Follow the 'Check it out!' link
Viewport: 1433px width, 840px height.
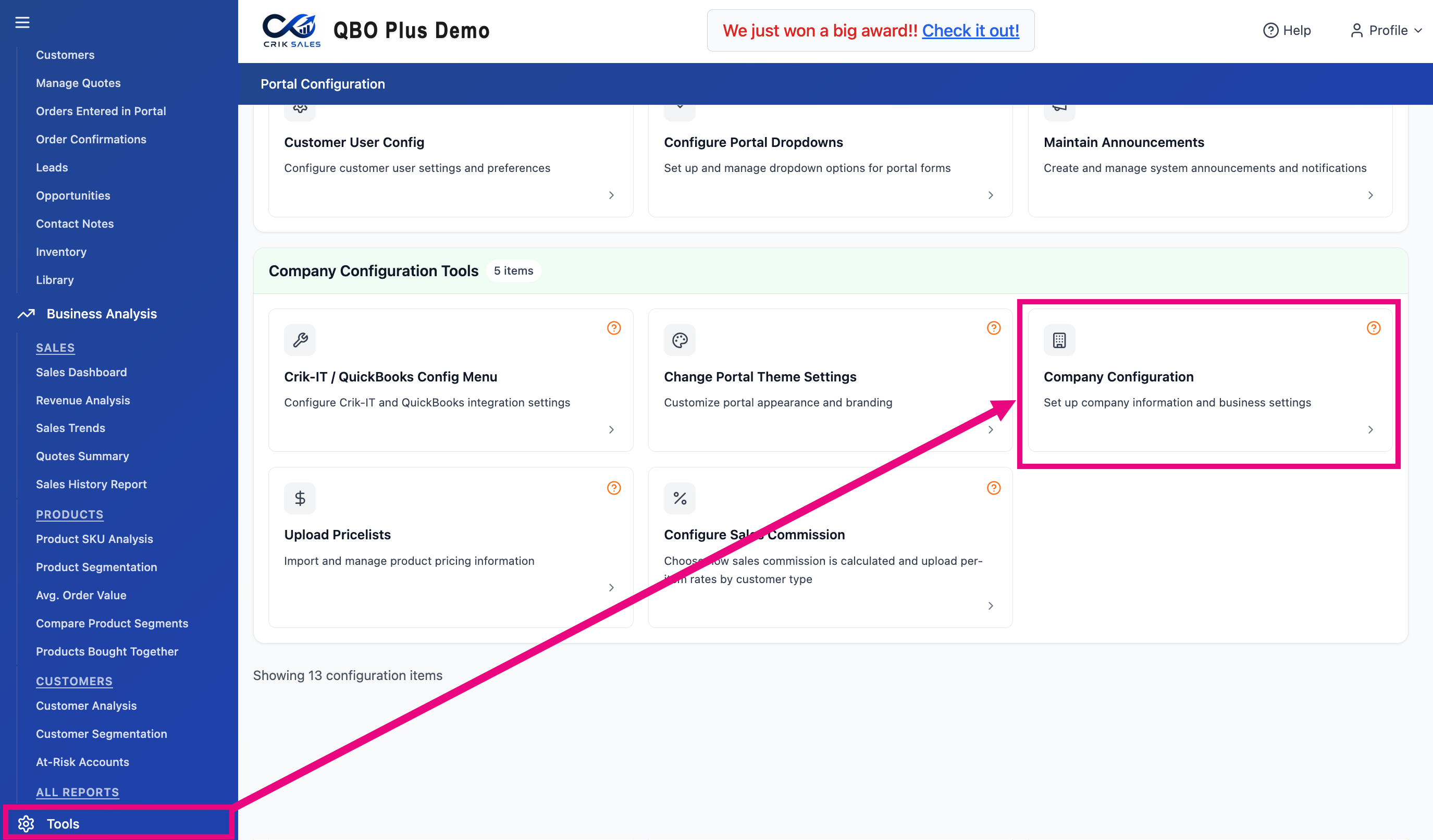coord(970,30)
